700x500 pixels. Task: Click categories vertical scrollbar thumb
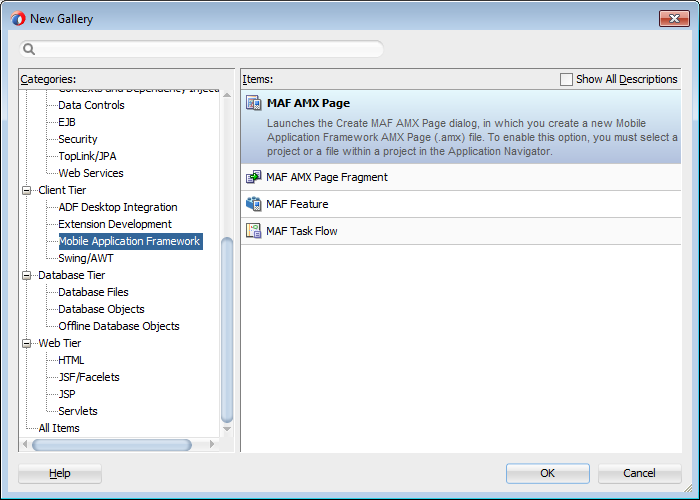click(227, 329)
